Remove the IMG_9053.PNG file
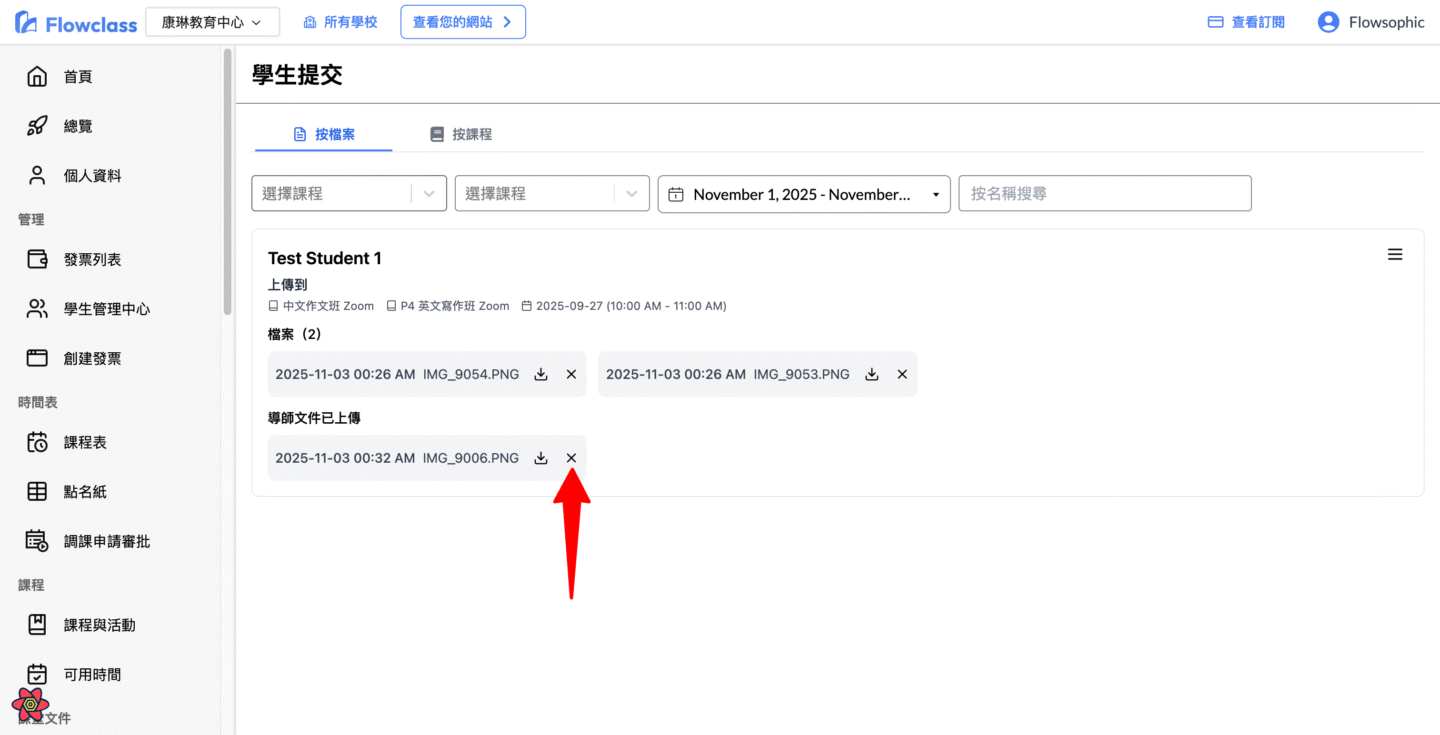Screen dimensions: 1440x735 [x=902, y=374]
